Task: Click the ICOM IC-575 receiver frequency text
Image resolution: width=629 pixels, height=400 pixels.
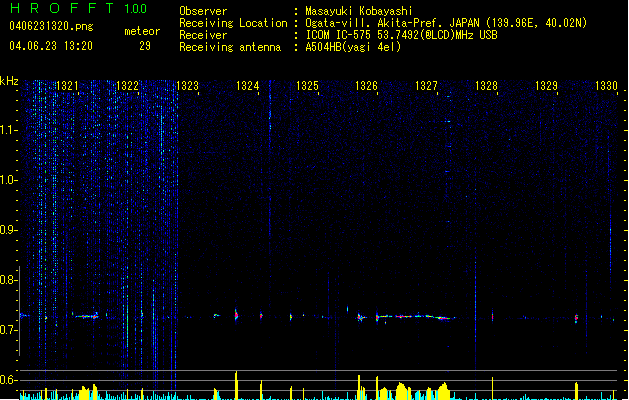Action: click(x=402, y=35)
